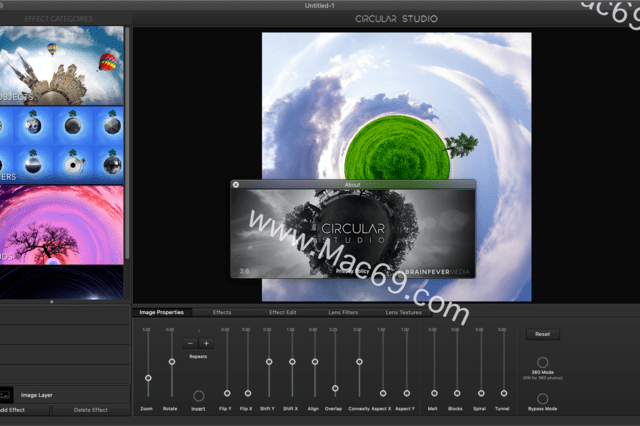Click the Melt slider handle
This screenshot has height=426, width=640.
pos(434,393)
